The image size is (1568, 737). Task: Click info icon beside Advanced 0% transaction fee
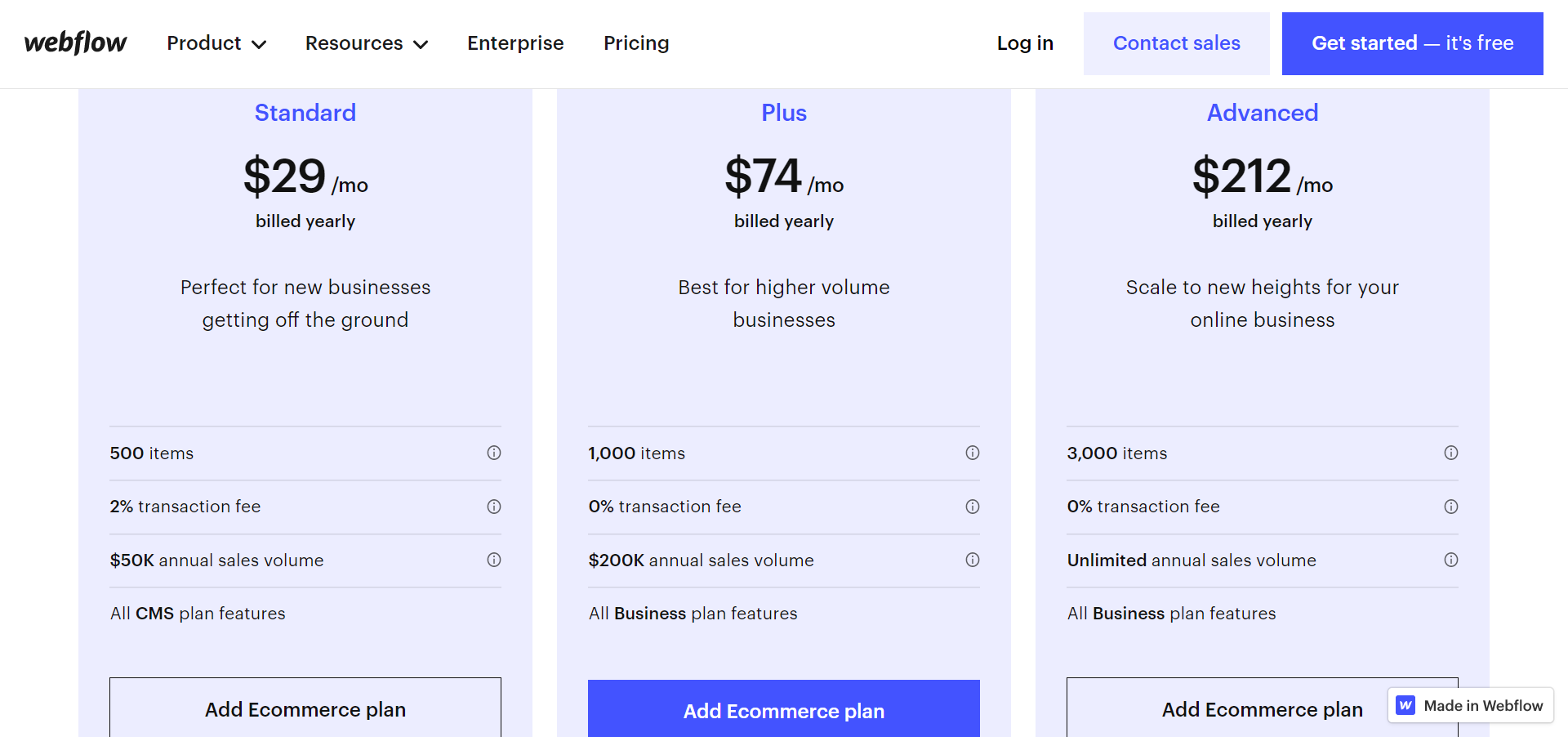pyautogui.click(x=1451, y=507)
